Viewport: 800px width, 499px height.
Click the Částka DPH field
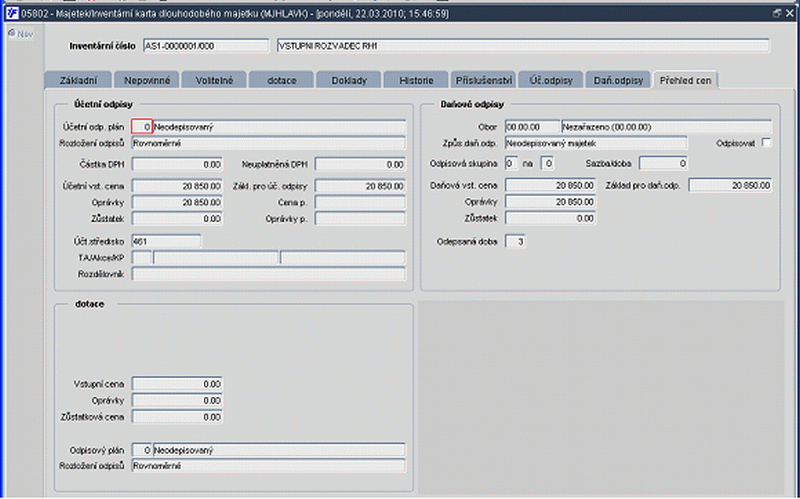point(177,164)
